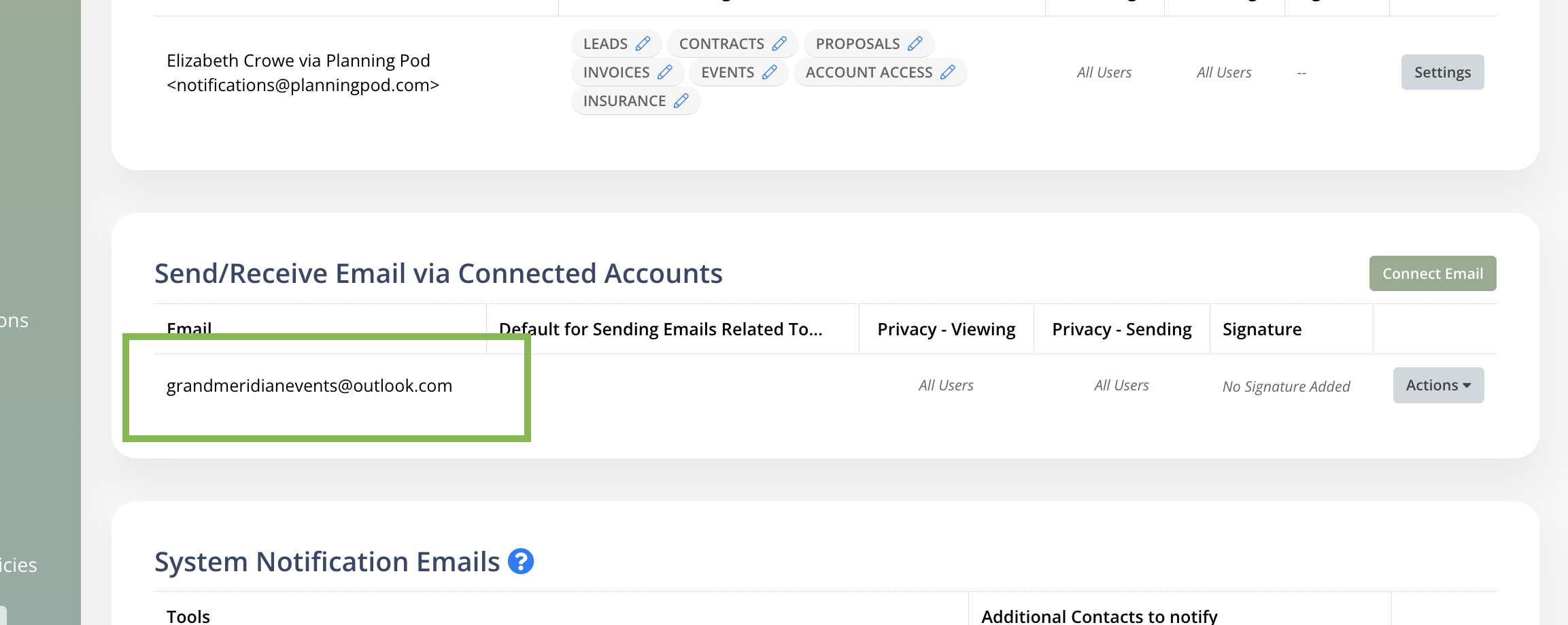Screen dimensions: 1568x625
Task: Click the pencil icon next to INVOICES
Action: click(665, 72)
